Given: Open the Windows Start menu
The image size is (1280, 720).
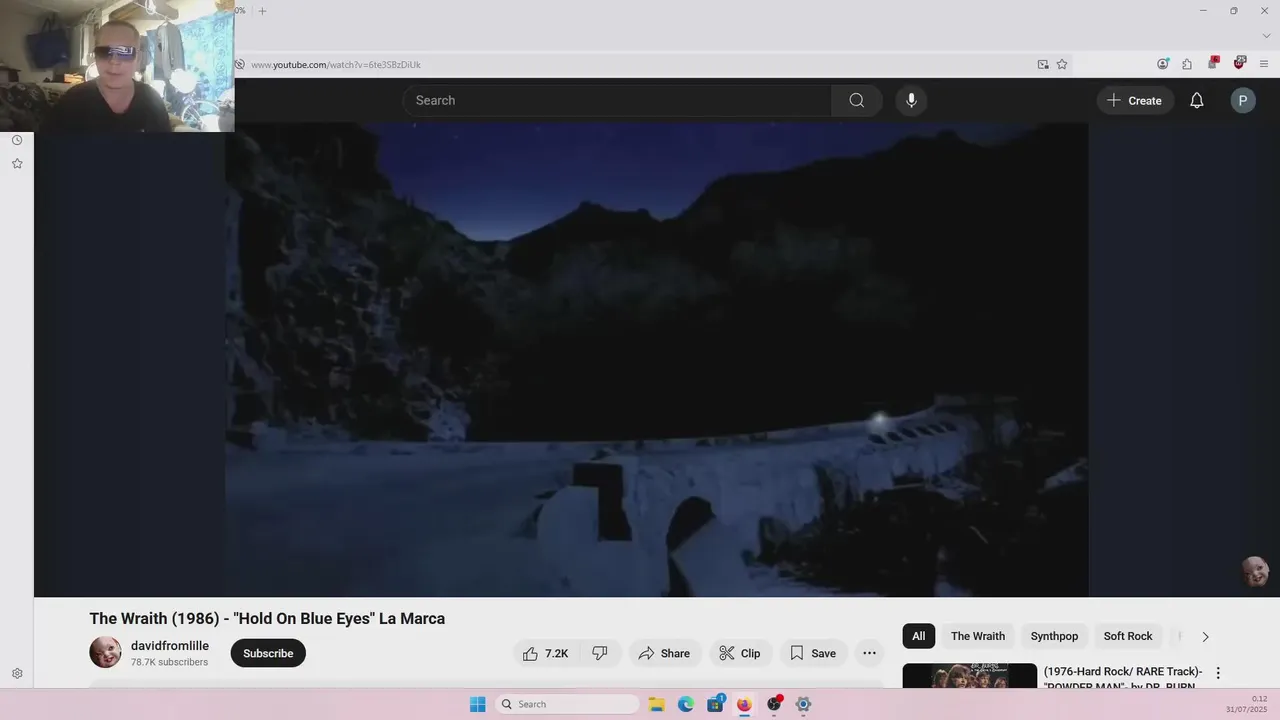Looking at the screenshot, I should pos(477,704).
